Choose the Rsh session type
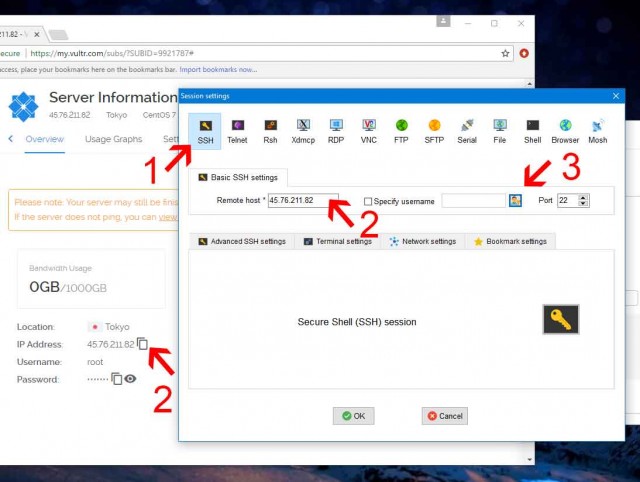 click(270, 131)
